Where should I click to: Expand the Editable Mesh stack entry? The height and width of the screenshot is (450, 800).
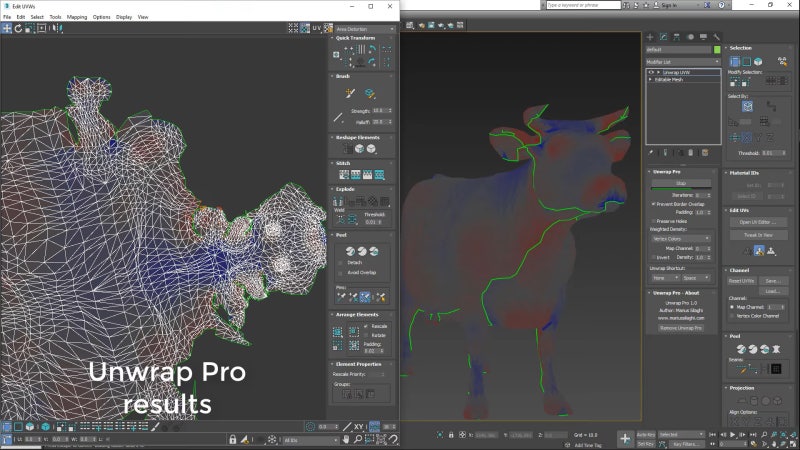point(651,80)
